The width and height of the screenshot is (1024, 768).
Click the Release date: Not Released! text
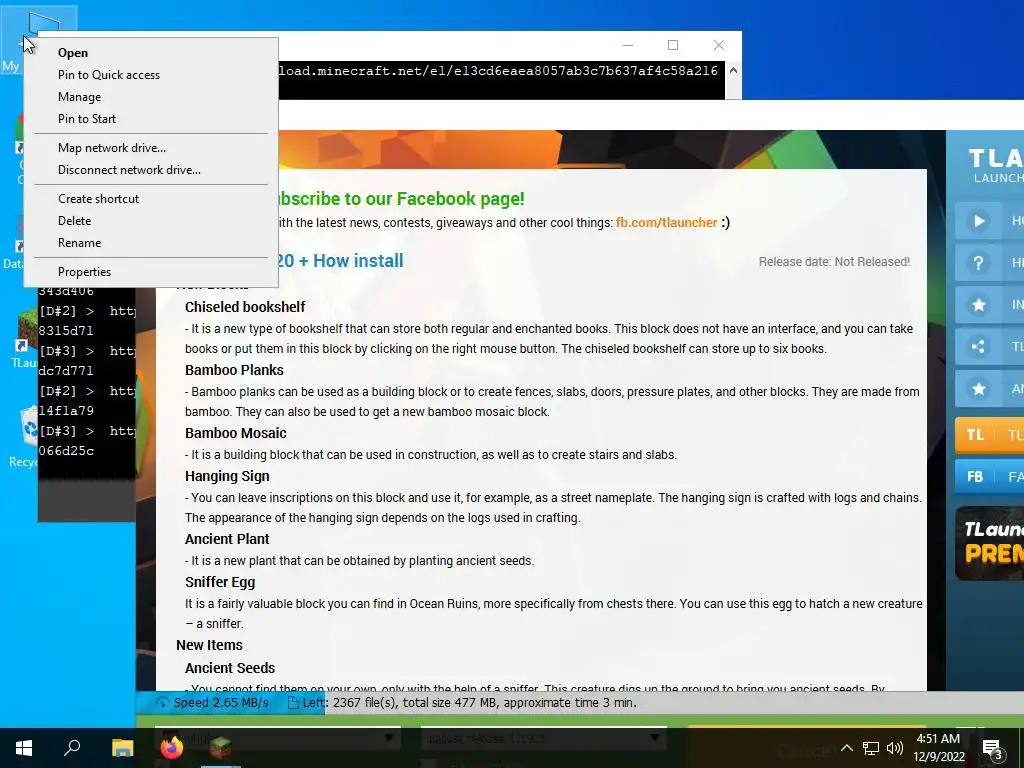834,262
